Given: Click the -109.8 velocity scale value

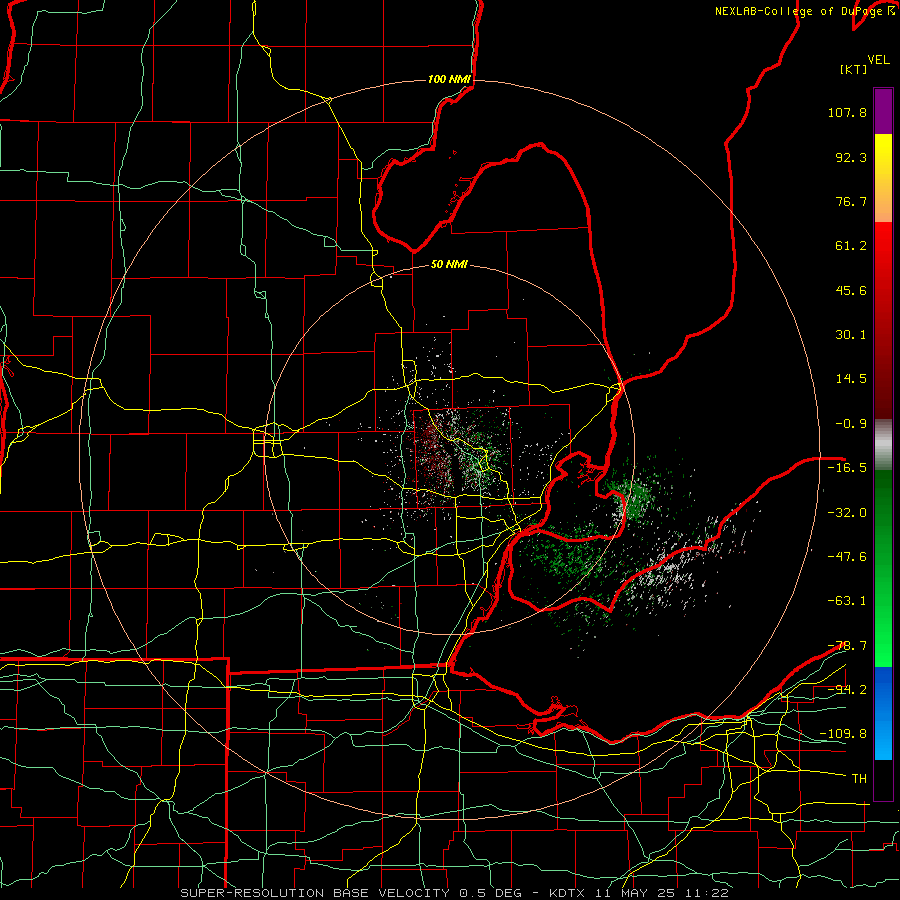Looking at the screenshot, I should pyautogui.click(x=843, y=734).
